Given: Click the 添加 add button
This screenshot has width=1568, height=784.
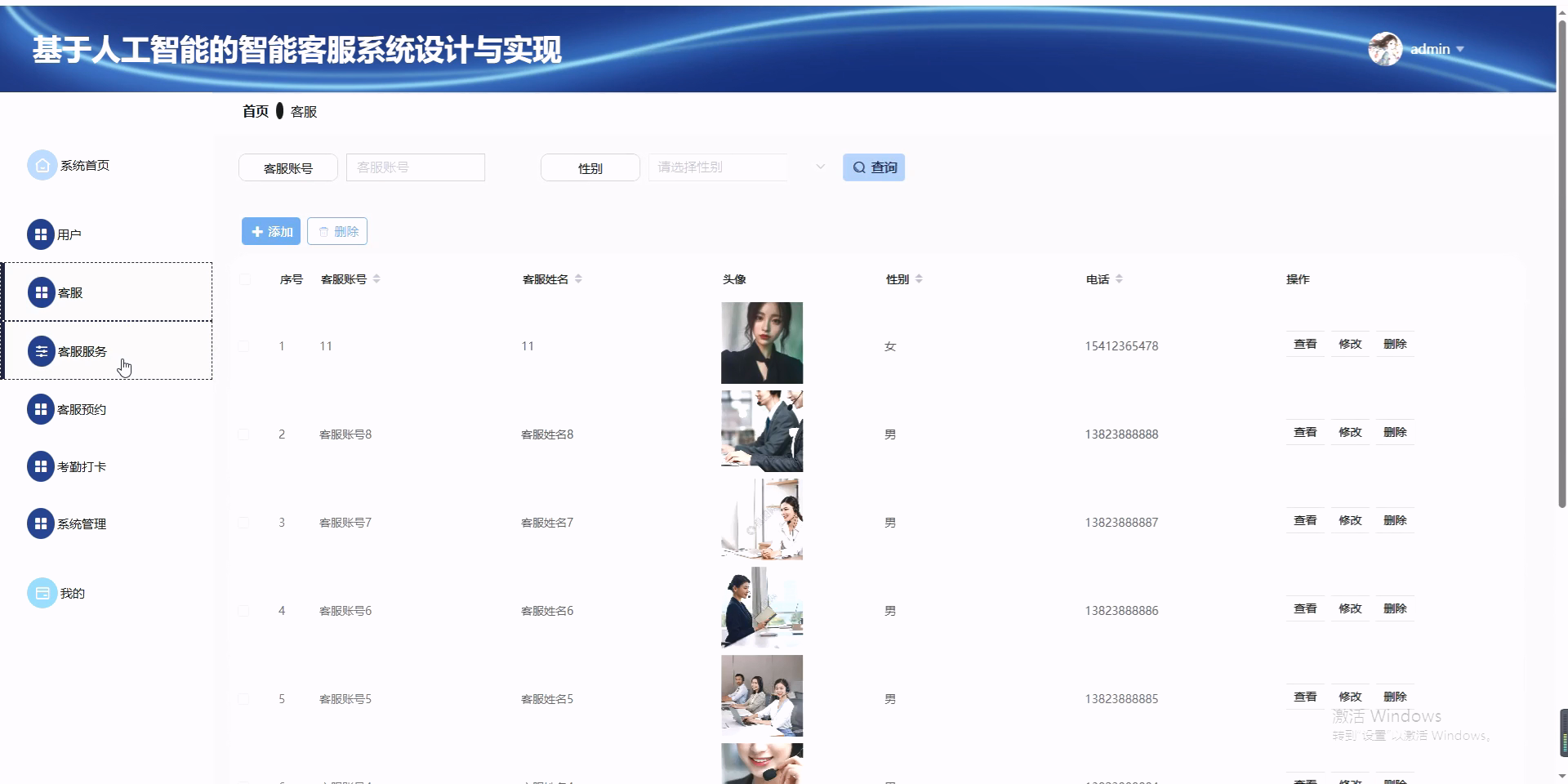Looking at the screenshot, I should [x=271, y=231].
